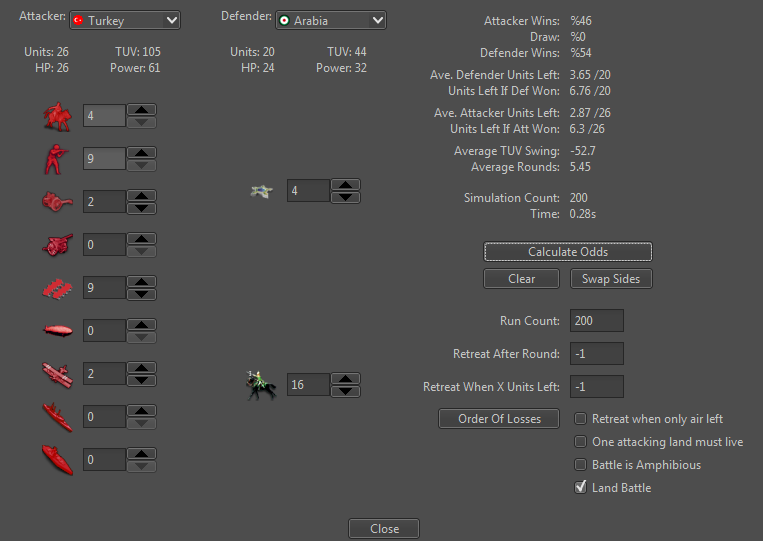The image size is (763, 541).
Task: Click the Arabia flag in defender selector
Action: [284, 20]
